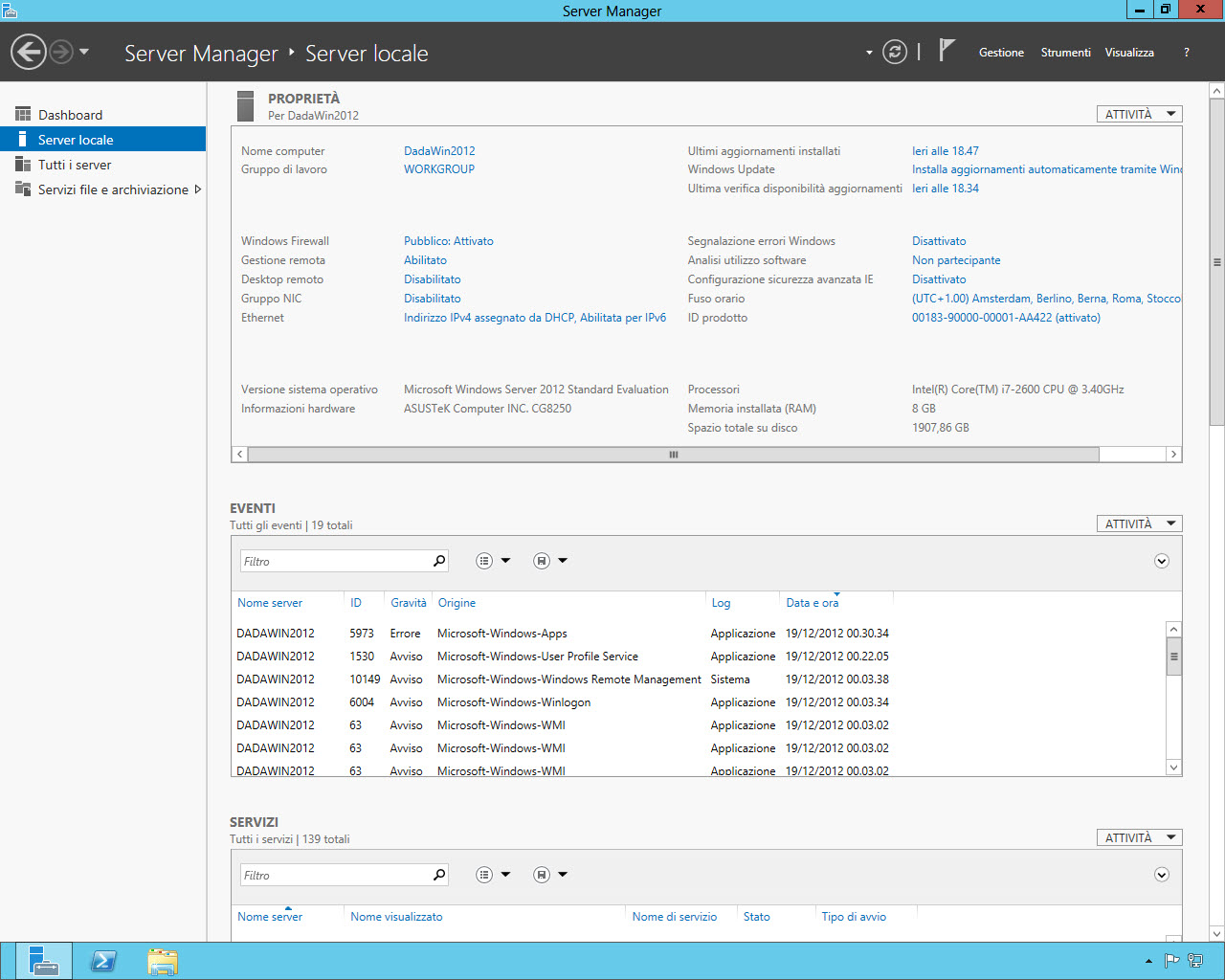This screenshot has width=1225, height=980.
Task: Open File Explorer from the taskbar
Action: pyautogui.click(x=163, y=961)
